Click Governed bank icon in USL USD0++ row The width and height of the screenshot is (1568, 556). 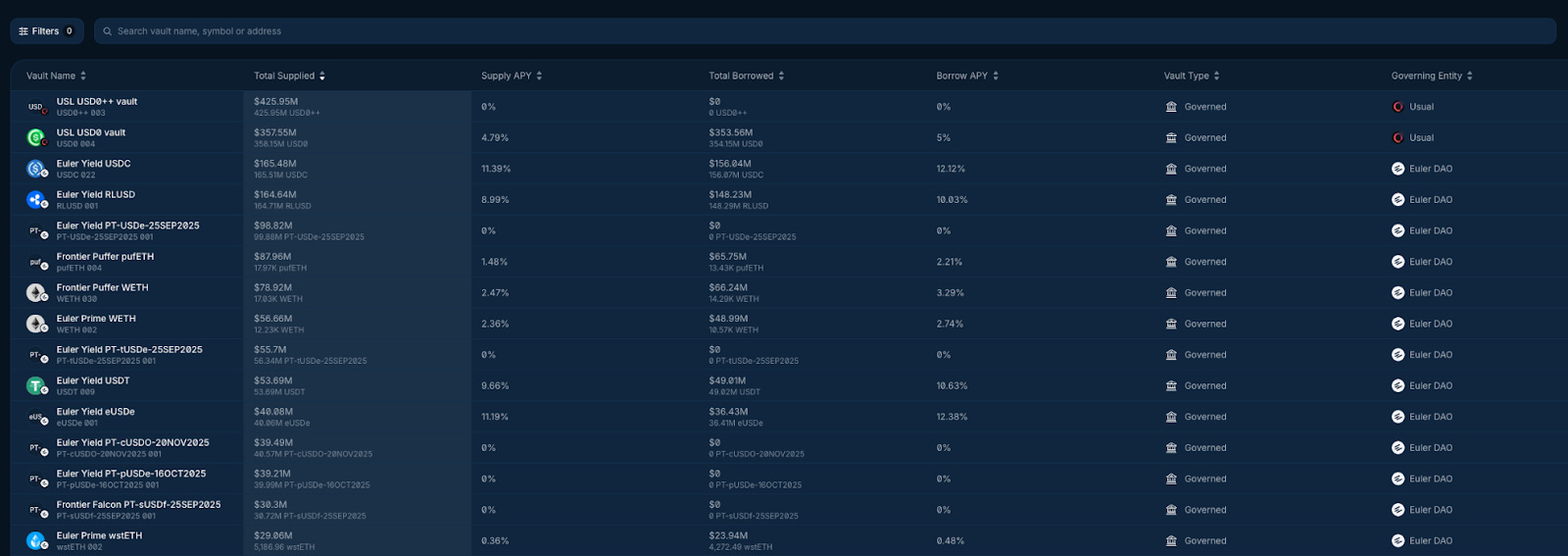(x=1171, y=107)
